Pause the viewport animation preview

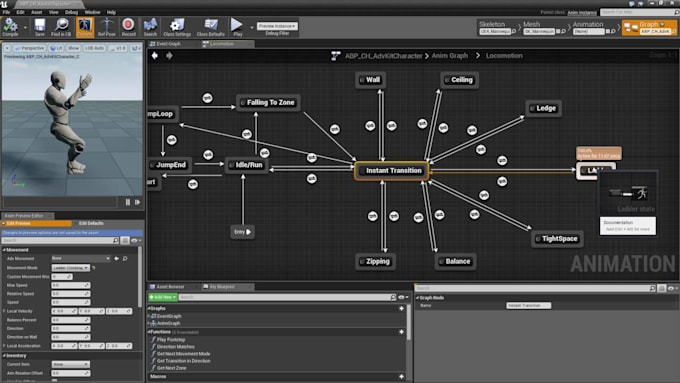(x=128, y=202)
